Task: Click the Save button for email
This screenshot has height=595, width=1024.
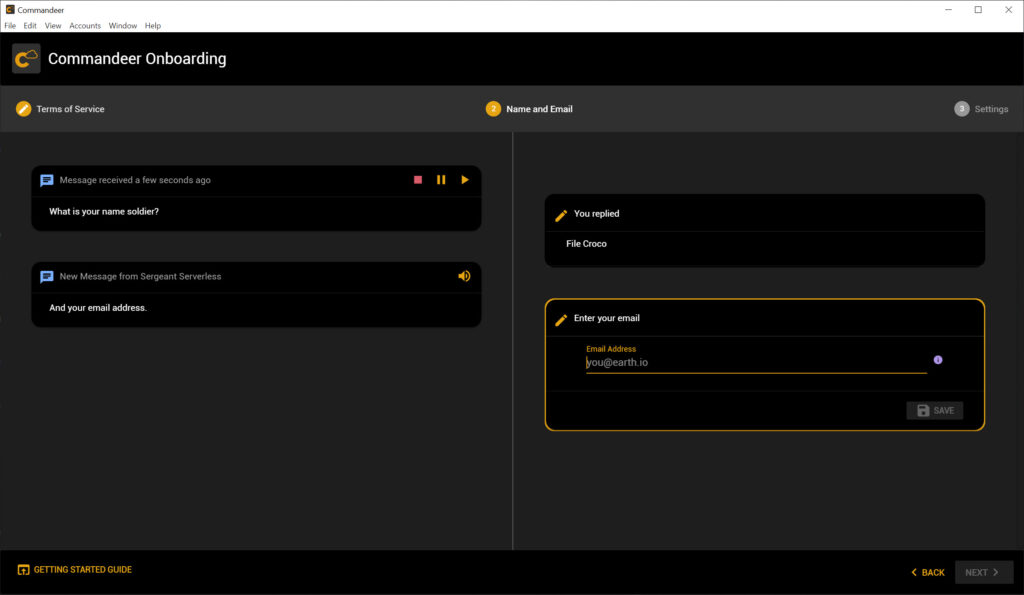Action: click(x=935, y=410)
